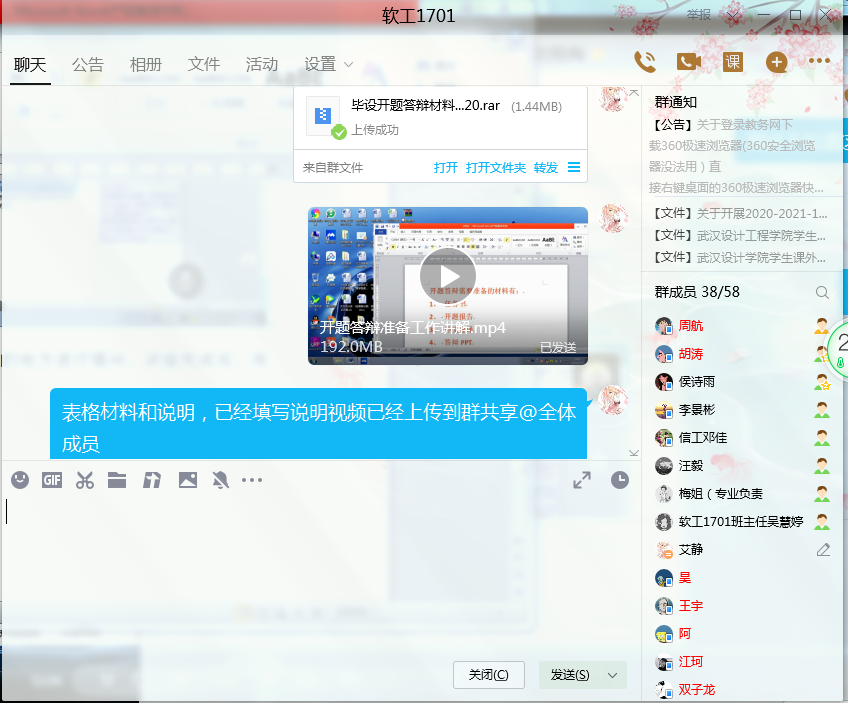This screenshot has height=703, width=848.
Task: Open message history clock icon
Action: coord(620,480)
